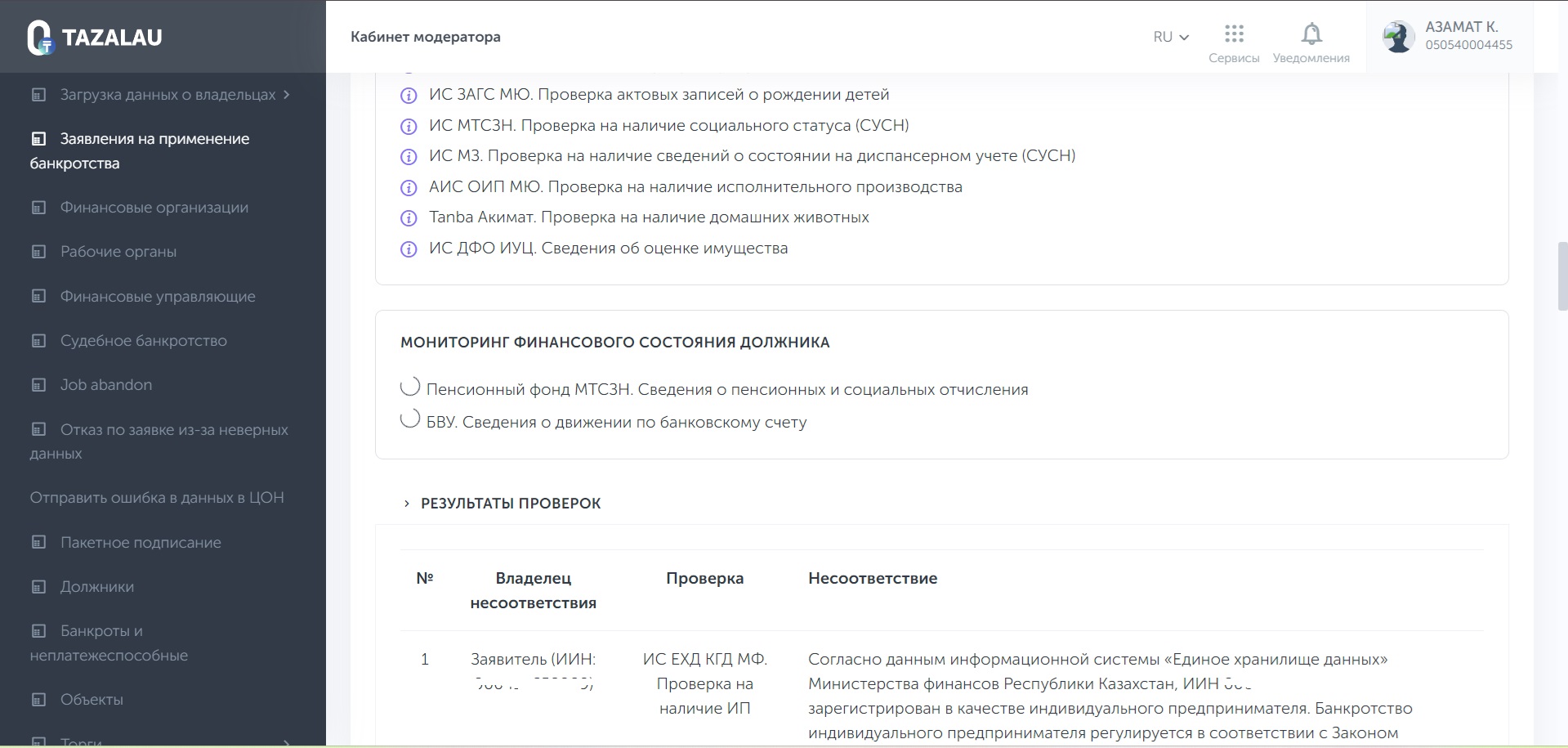
Task: Expand Загрузка данных о владельцах submenu
Action: point(286,95)
